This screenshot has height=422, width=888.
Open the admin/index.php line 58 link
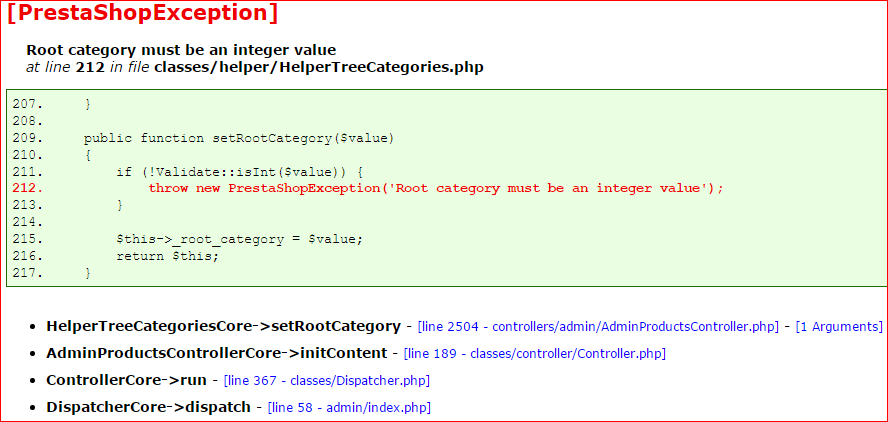[349, 407]
